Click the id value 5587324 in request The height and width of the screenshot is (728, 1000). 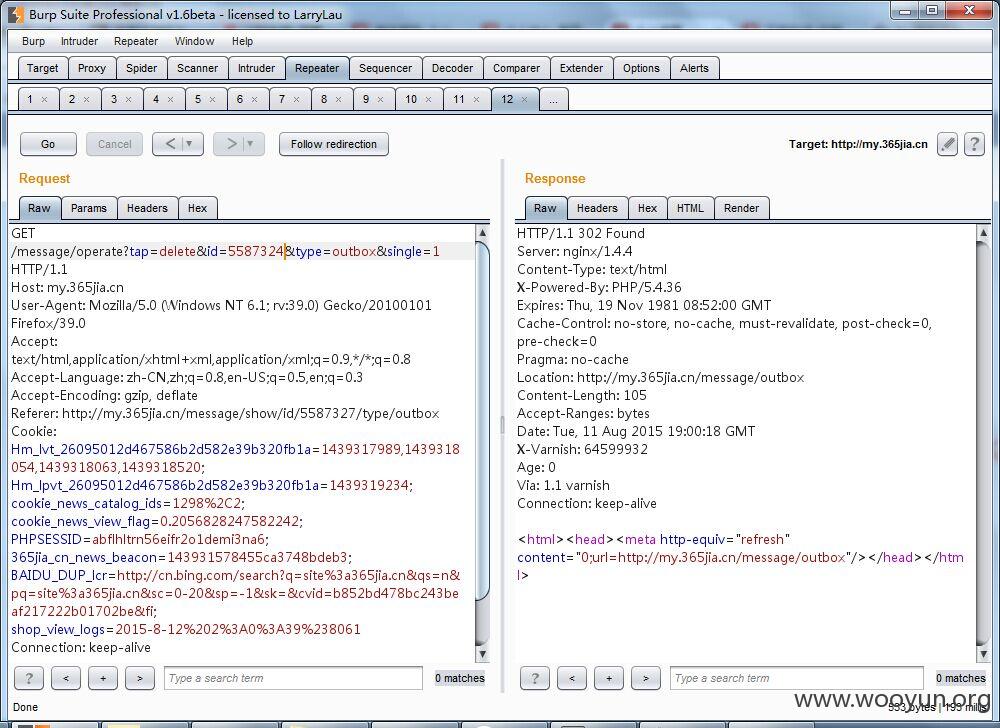[256, 251]
